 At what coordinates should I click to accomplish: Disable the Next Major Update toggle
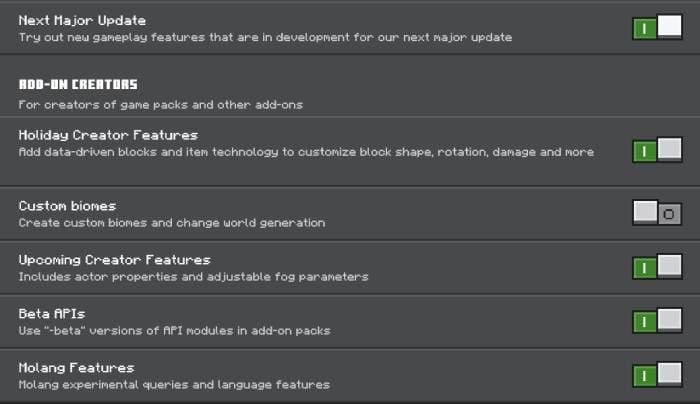point(657,28)
